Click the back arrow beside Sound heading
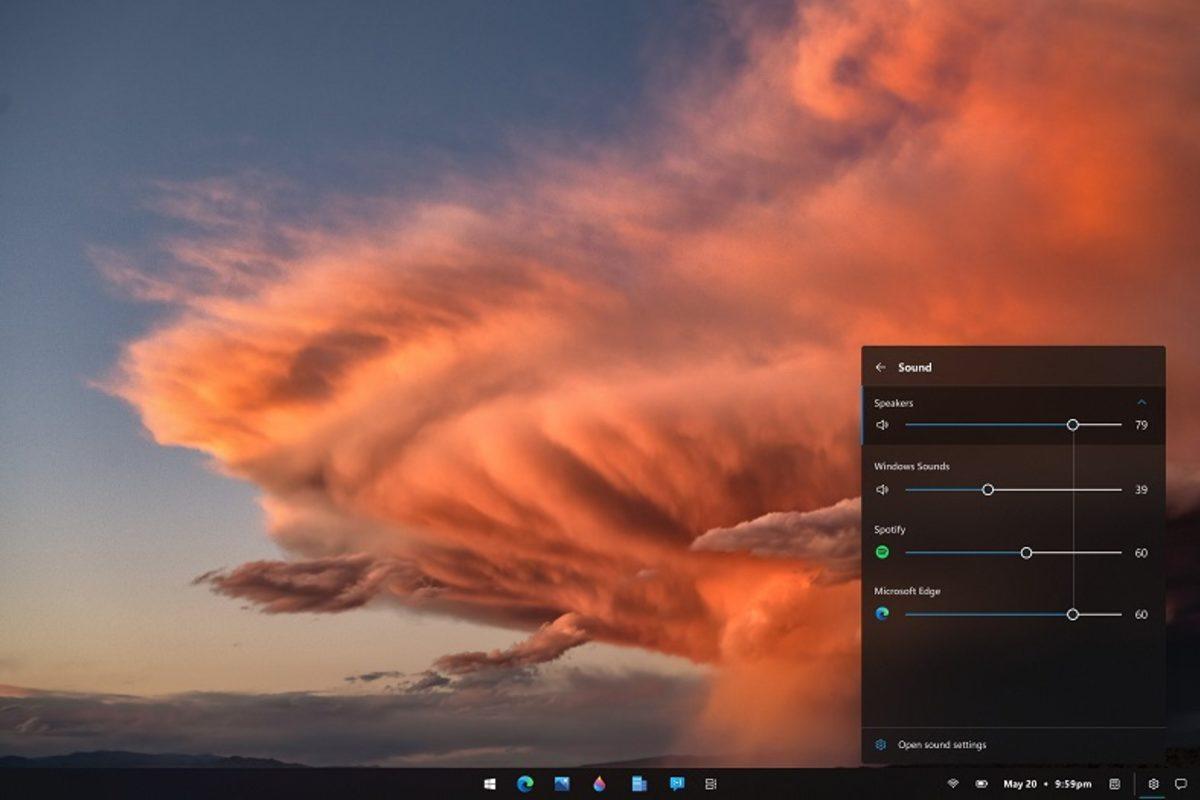This screenshot has height=800, width=1200. pos(881,366)
